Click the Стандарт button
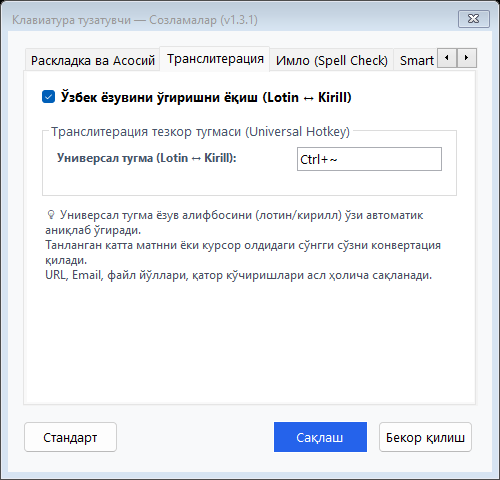 coord(70,437)
